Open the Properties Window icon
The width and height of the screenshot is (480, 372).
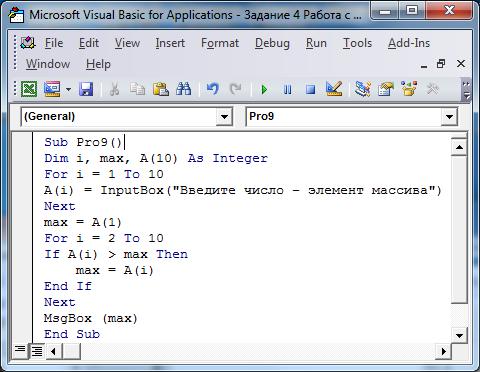pyautogui.click(x=386, y=89)
